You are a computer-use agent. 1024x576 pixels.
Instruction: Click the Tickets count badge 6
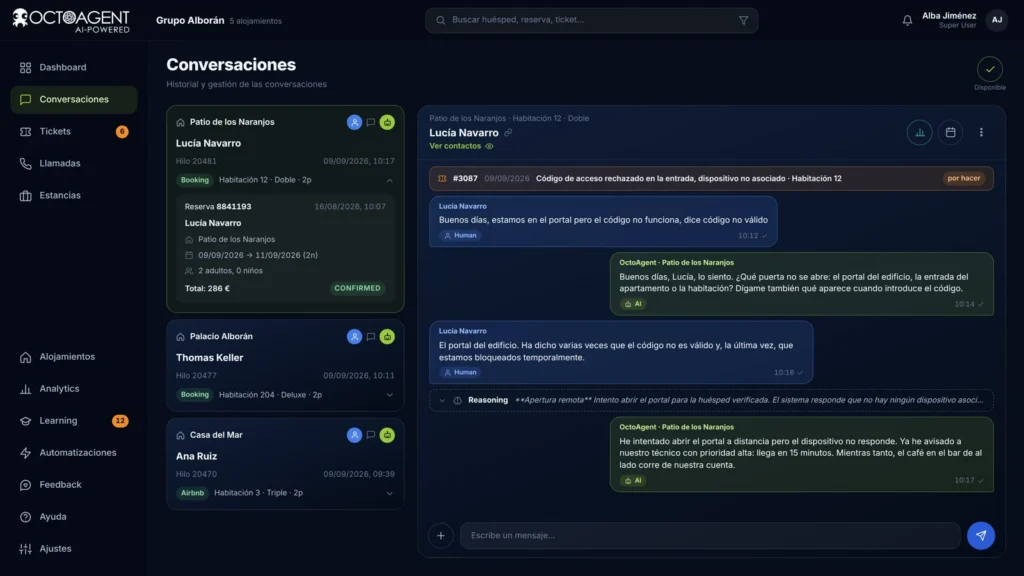point(121,132)
